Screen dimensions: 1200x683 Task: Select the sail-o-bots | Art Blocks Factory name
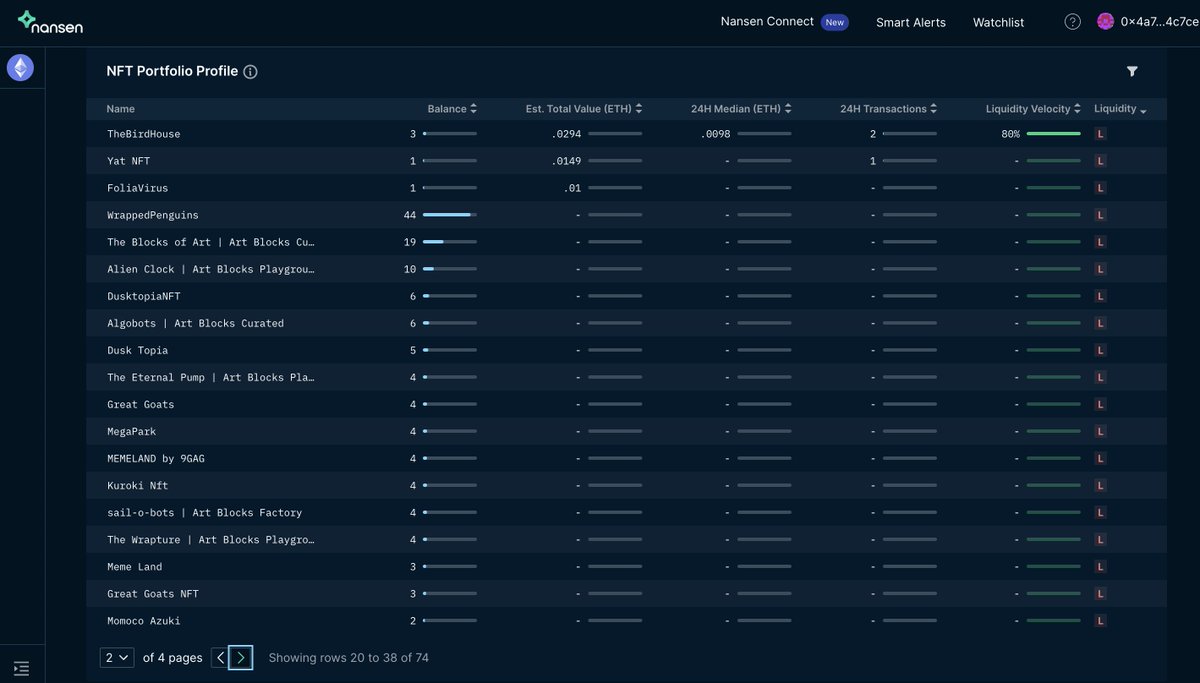pos(205,513)
